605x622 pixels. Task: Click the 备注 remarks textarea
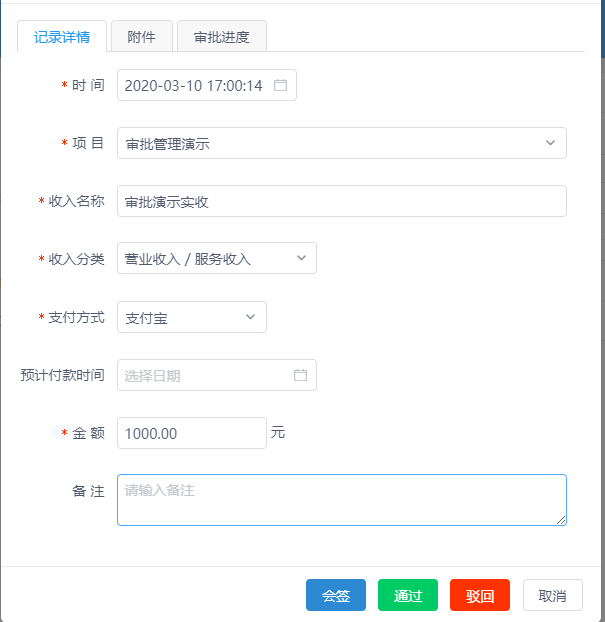342,500
